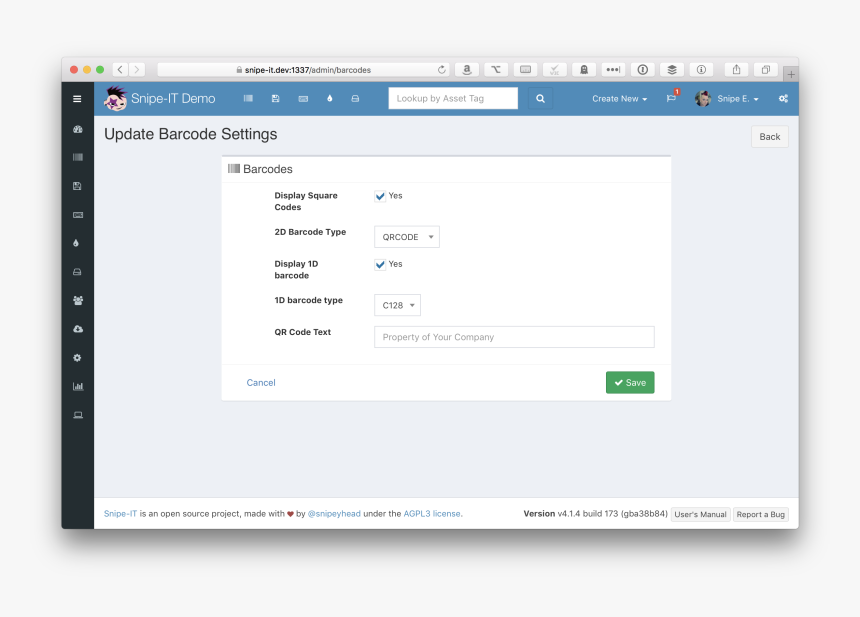
Task: Click the Ghostery ghost extension icon
Action: click(x=584, y=70)
